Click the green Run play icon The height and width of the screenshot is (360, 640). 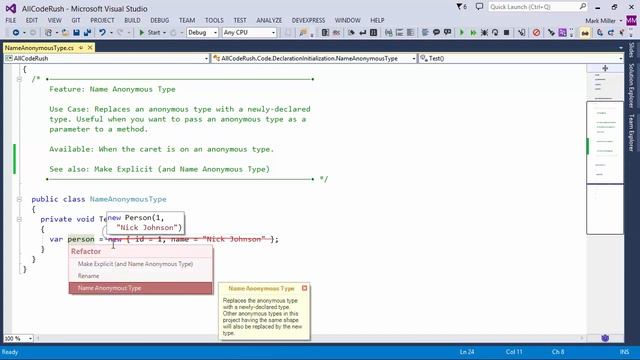(462, 32)
